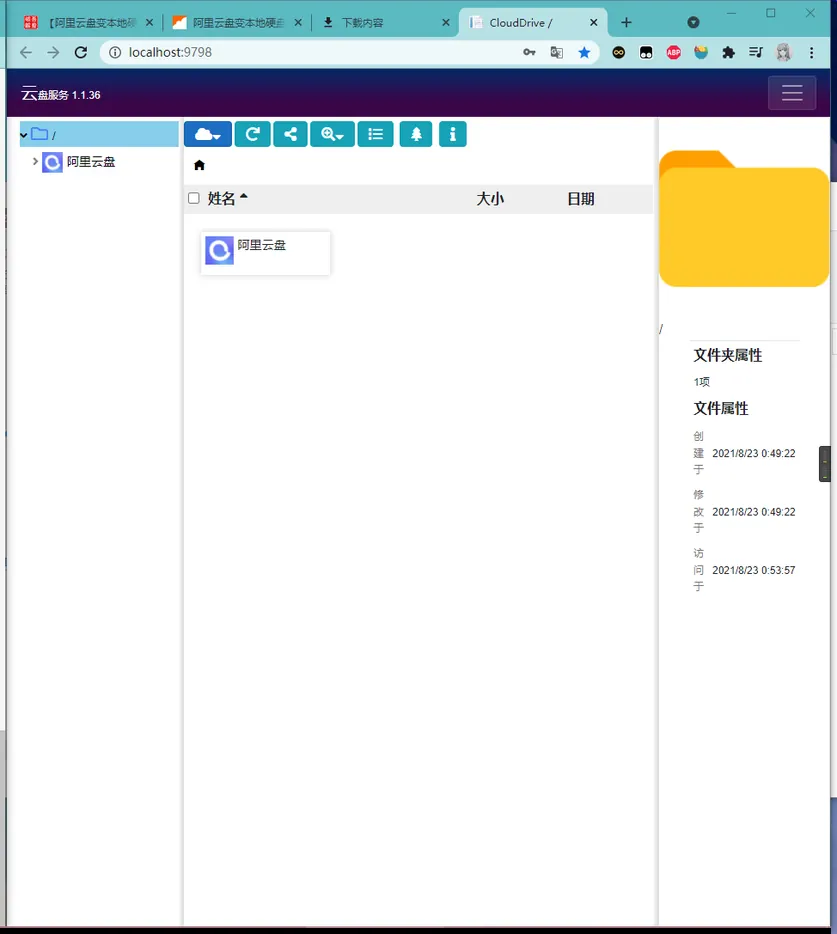This screenshot has width=837, height=934.
Task: Switch to the CloudDrive browser tab
Action: coord(533,23)
